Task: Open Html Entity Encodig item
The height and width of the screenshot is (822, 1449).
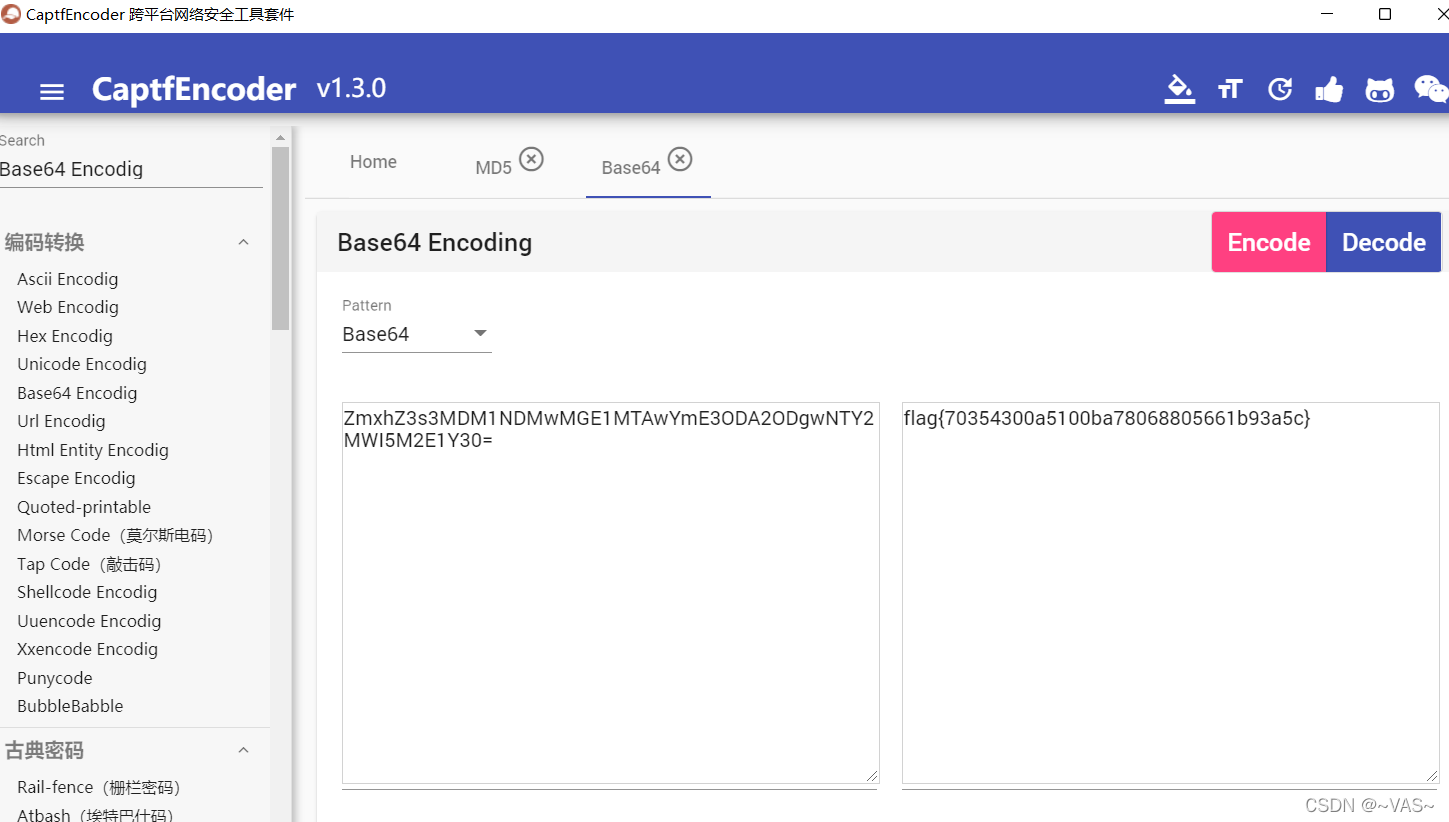Action: [x=93, y=450]
